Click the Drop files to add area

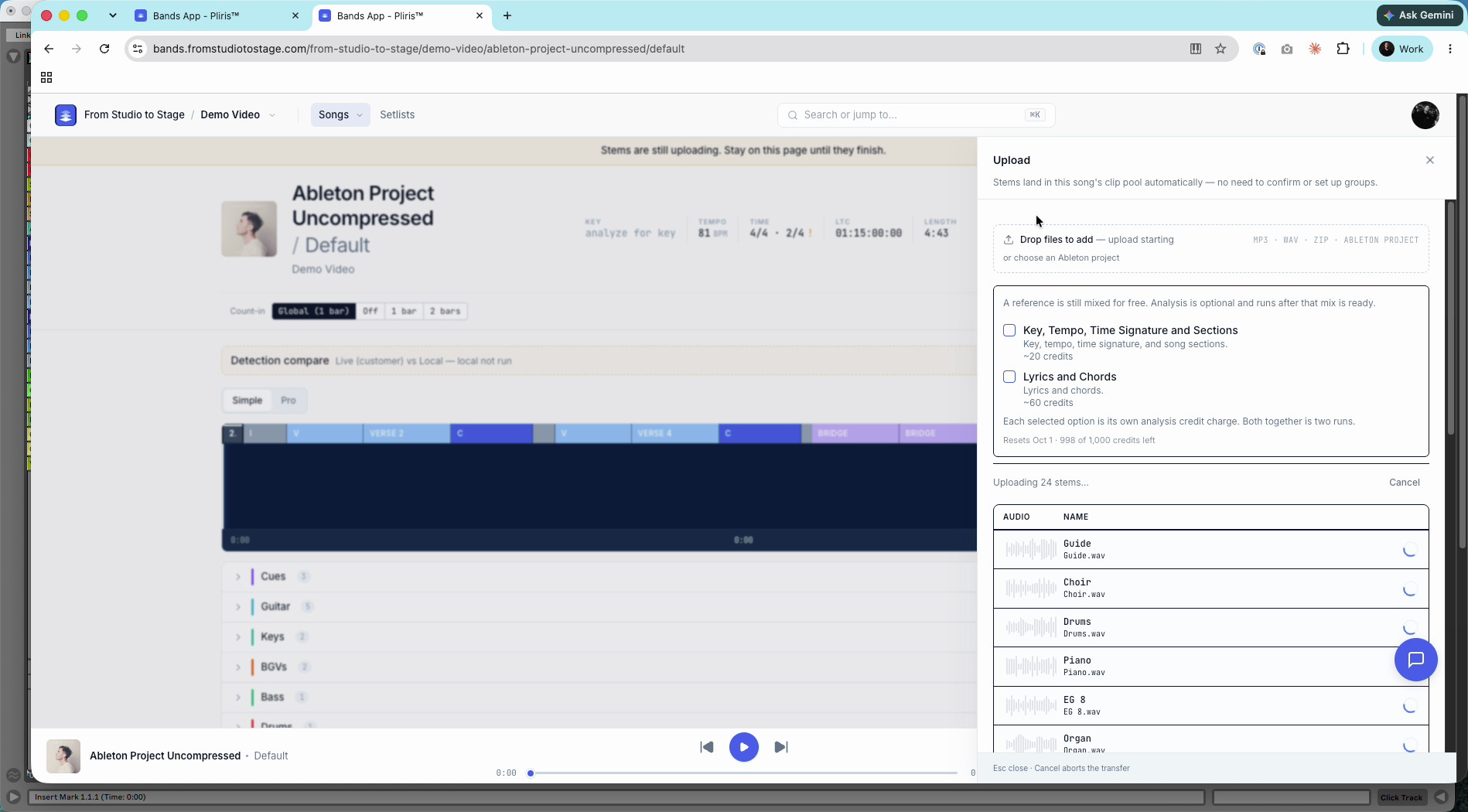(1210, 248)
